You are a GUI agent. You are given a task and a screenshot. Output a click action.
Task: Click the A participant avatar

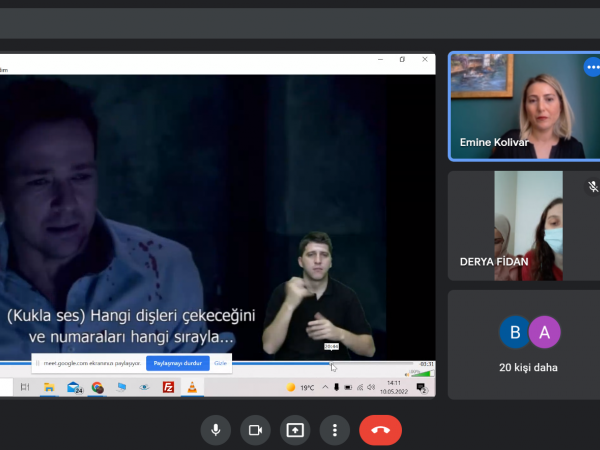click(545, 332)
